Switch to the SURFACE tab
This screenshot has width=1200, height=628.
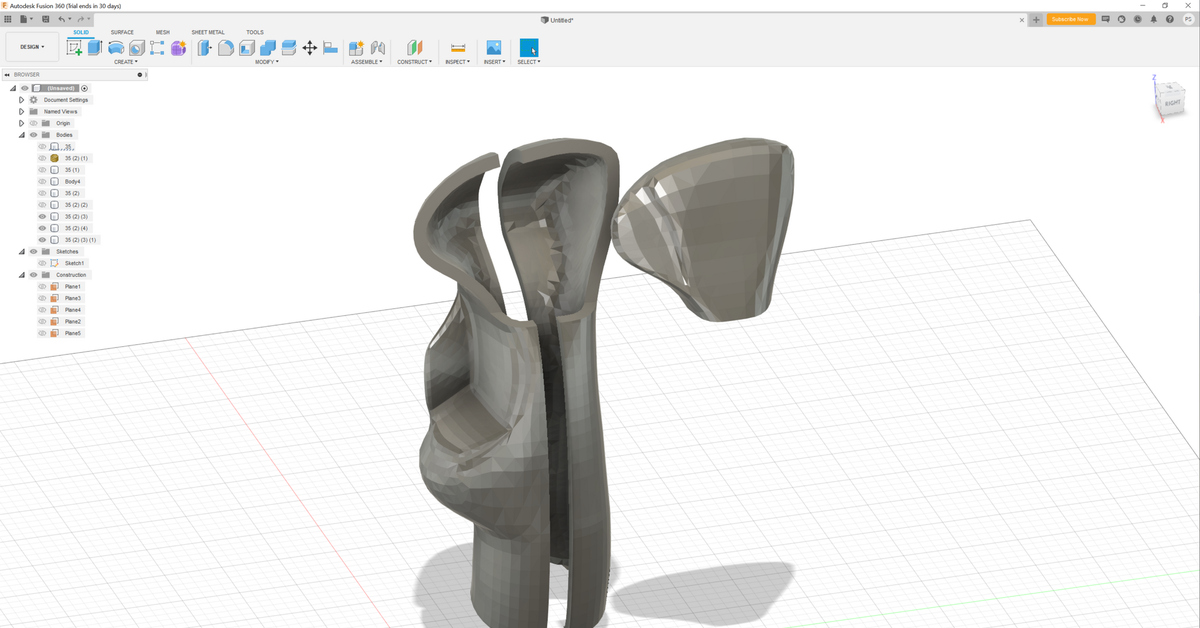(x=122, y=32)
